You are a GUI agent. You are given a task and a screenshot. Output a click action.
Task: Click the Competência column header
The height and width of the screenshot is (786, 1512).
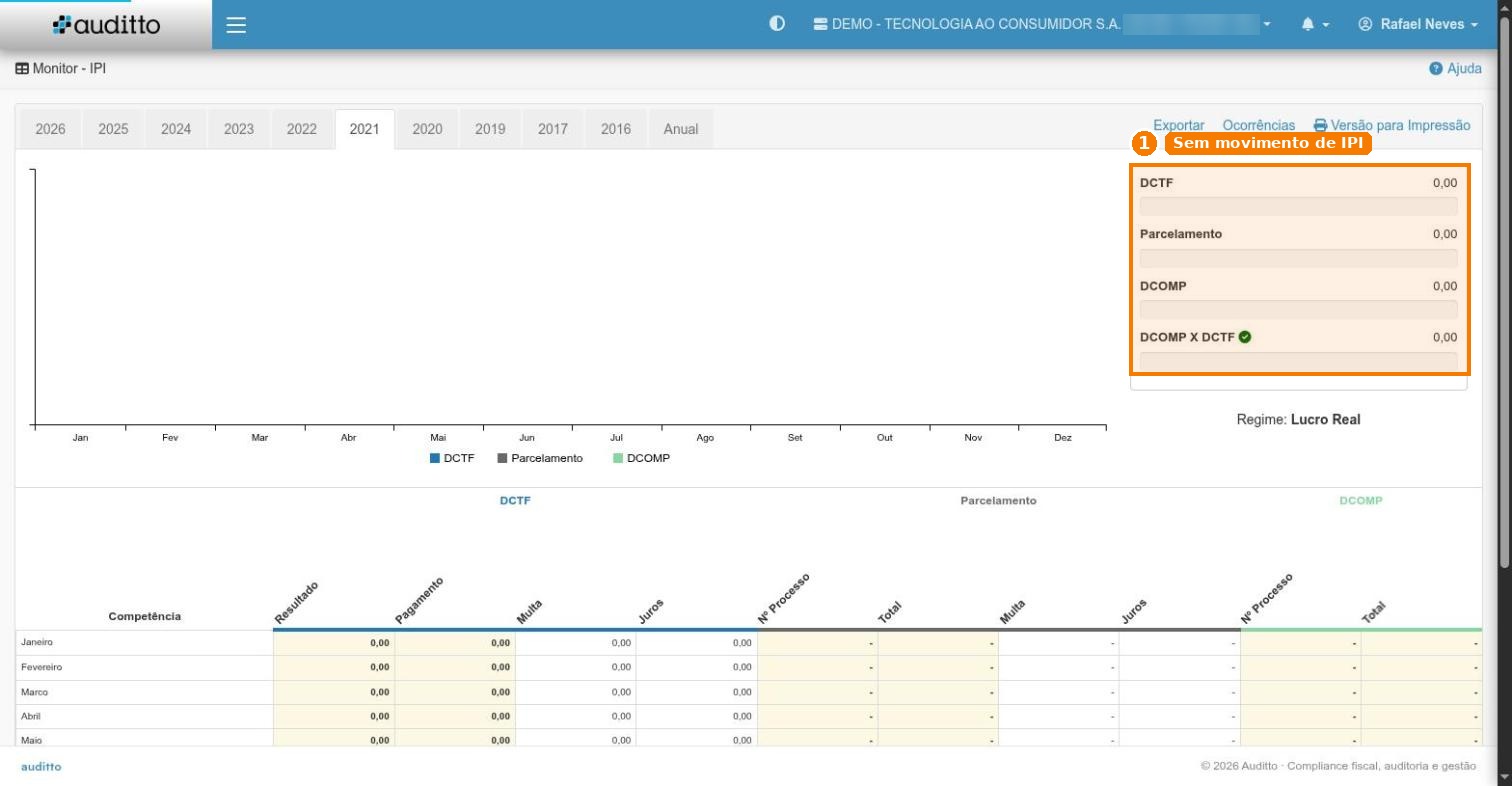click(145, 616)
